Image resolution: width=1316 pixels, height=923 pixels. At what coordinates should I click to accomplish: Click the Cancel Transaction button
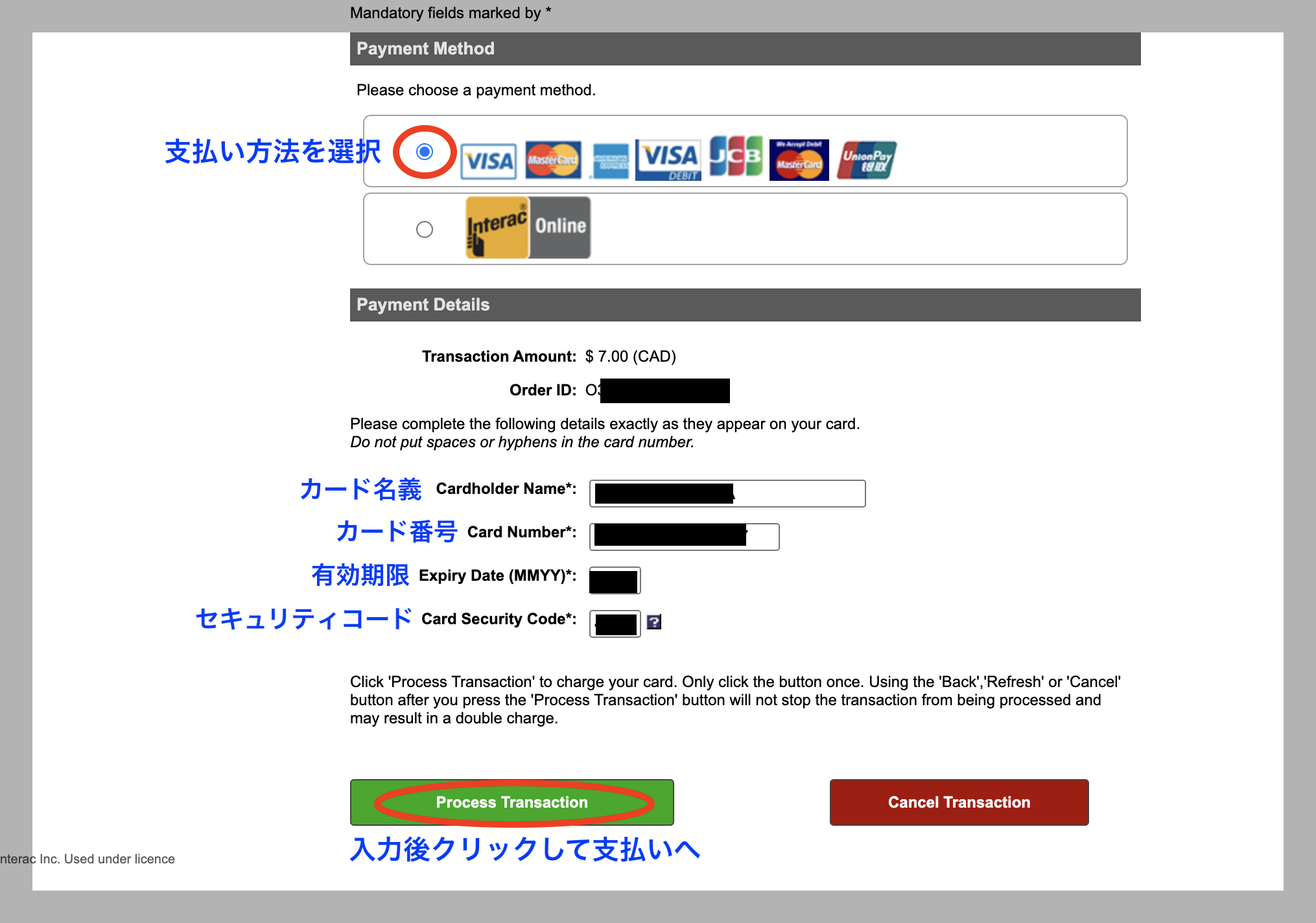(x=959, y=802)
